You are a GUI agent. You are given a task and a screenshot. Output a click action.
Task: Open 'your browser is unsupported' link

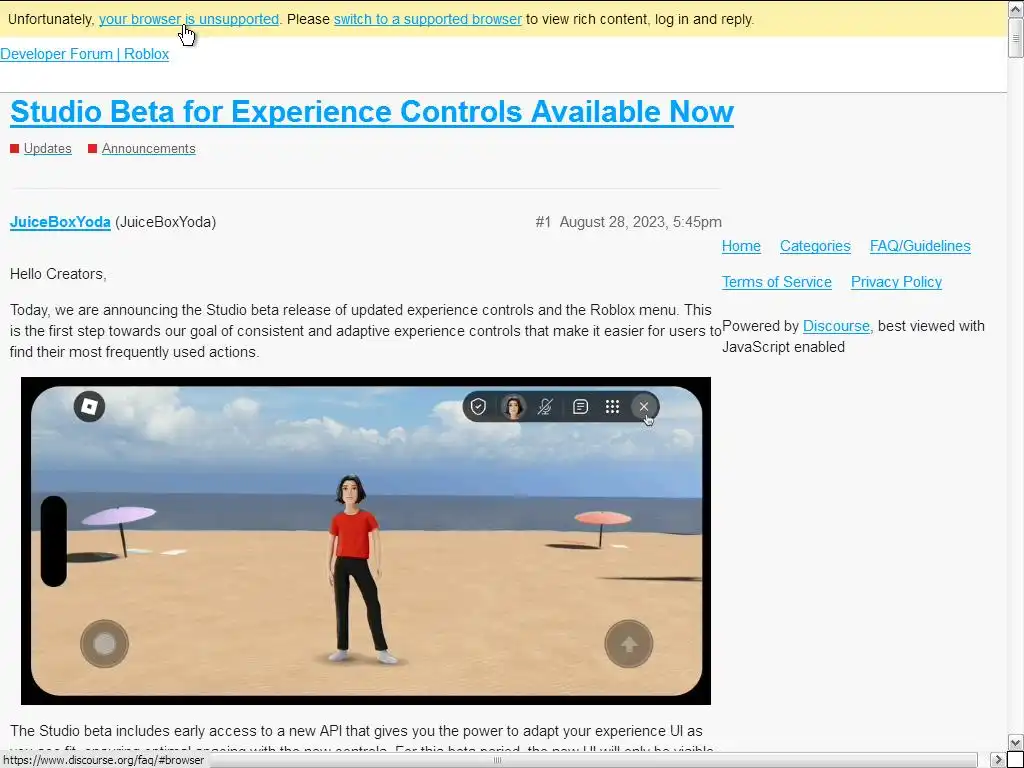189,19
